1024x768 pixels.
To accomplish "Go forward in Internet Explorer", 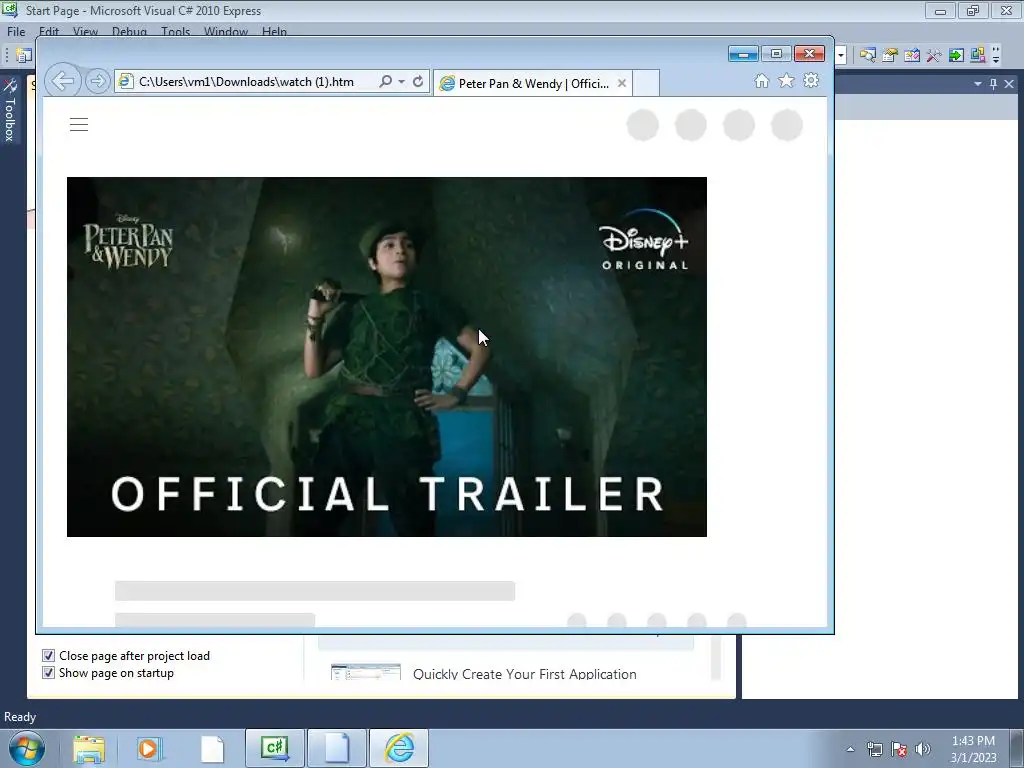I will [x=97, y=82].
